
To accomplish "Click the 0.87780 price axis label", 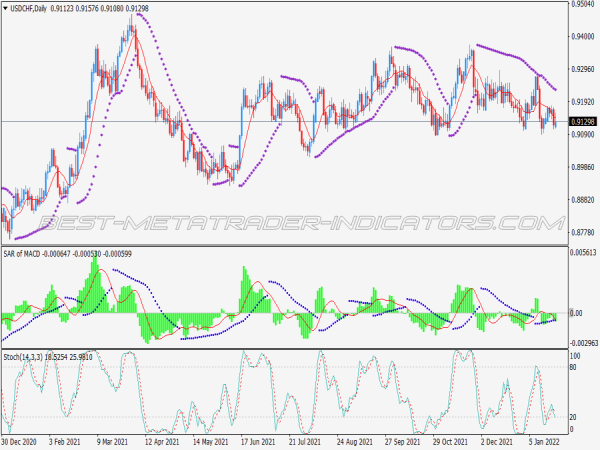I will pos(583,232).
